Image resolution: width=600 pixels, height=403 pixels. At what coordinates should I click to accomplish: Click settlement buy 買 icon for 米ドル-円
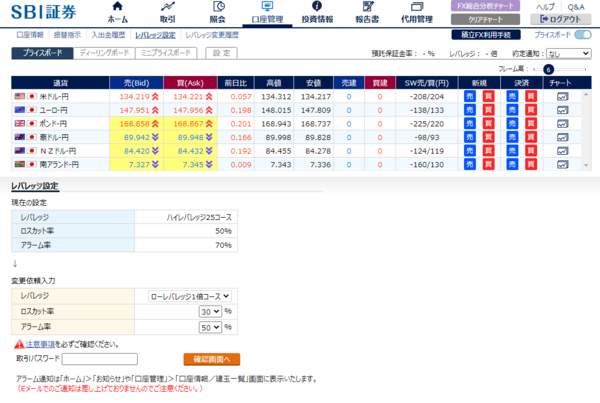click(531, 96)
